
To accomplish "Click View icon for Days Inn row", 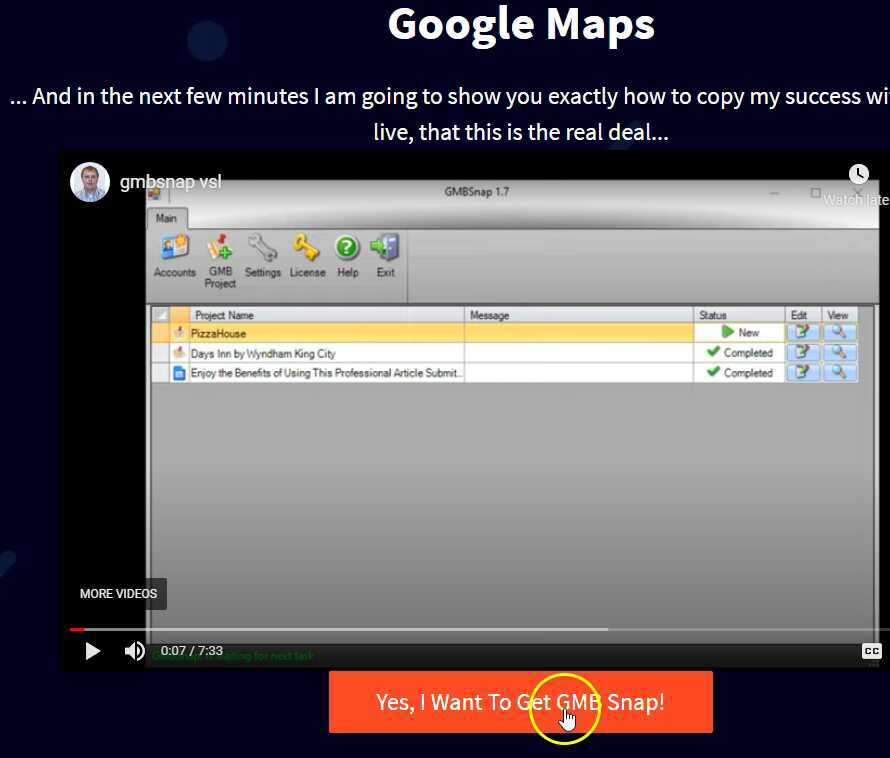I will [x=839, y=353].
